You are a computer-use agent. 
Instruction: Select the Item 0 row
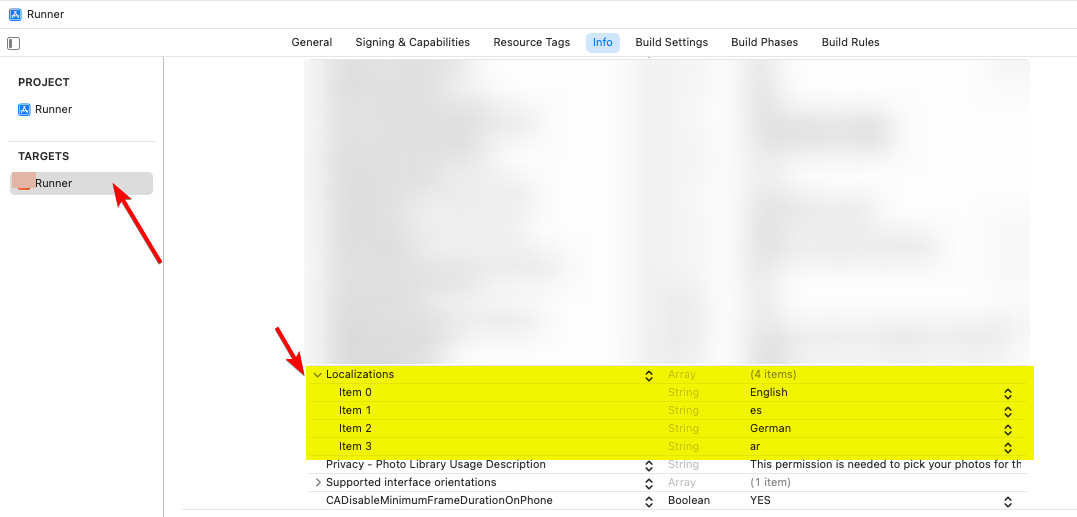tap(669, 393)
